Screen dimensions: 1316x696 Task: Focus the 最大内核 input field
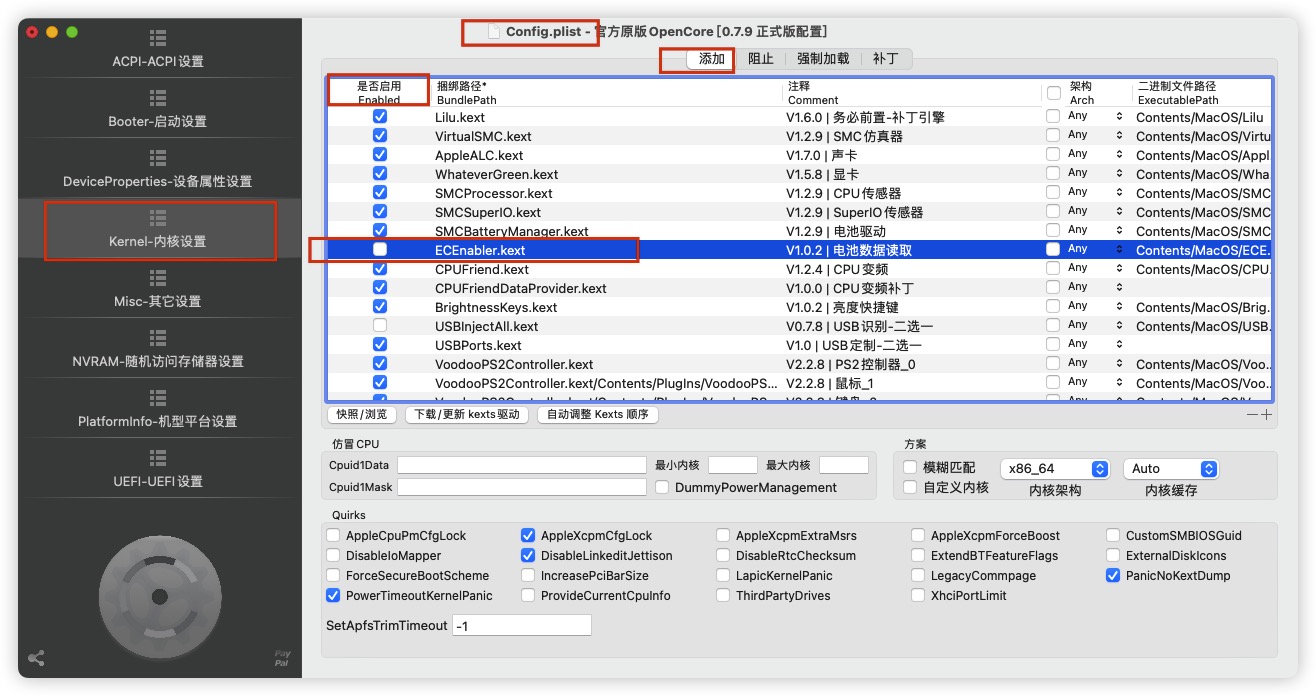(844, 465)
